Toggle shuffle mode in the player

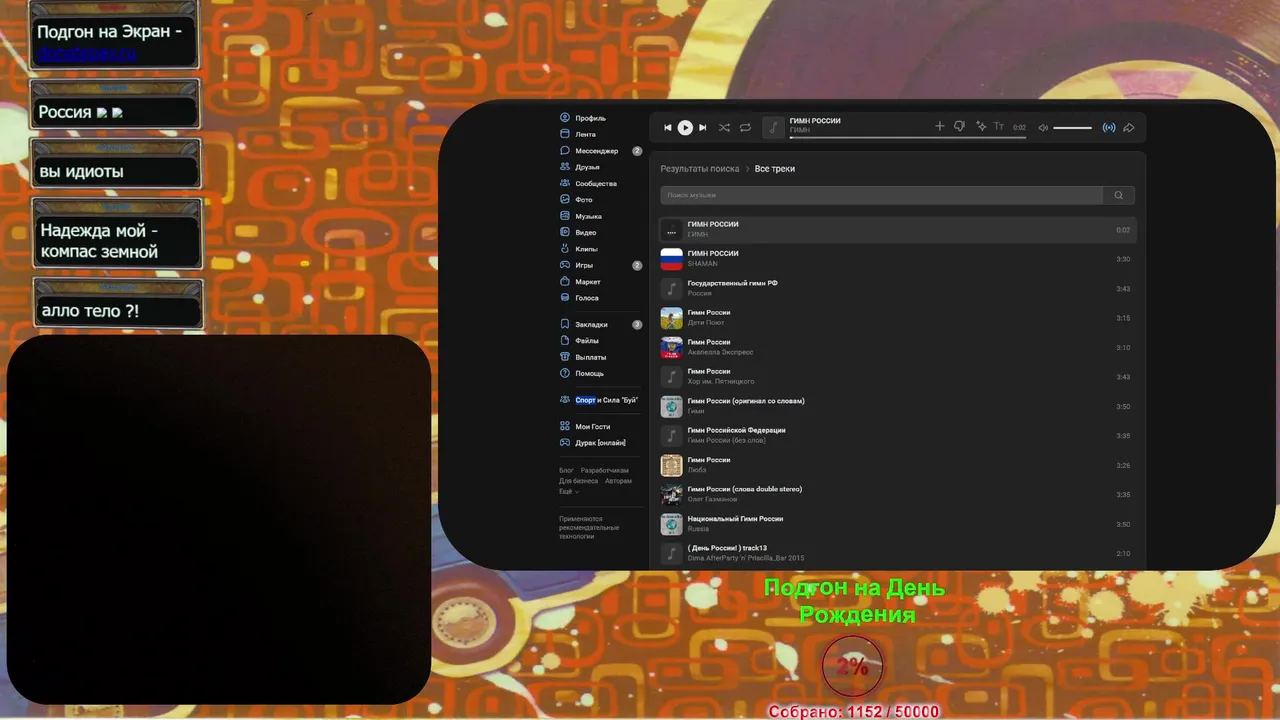[x=724, y=127]
